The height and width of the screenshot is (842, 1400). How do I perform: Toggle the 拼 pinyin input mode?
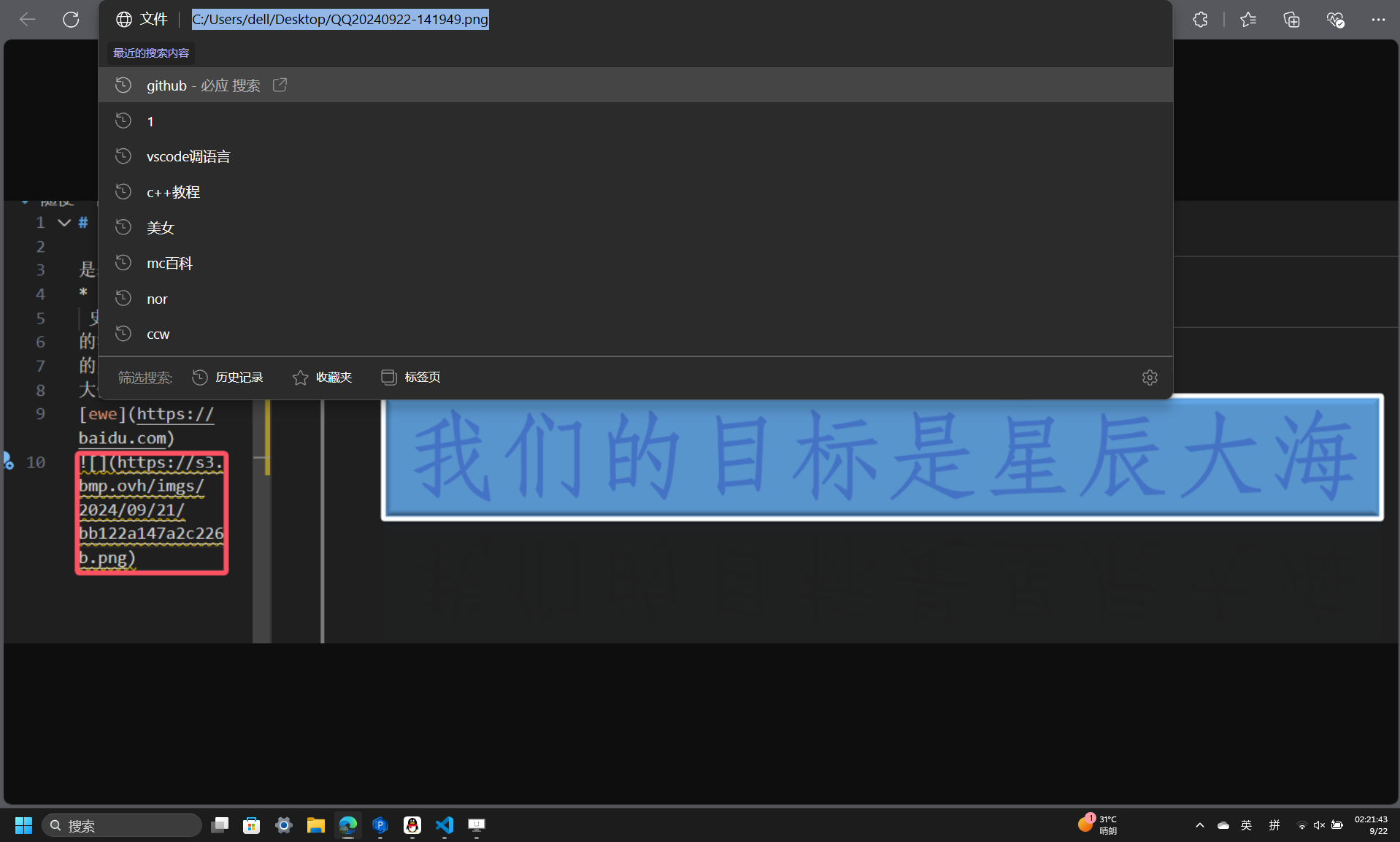pyautogui.click(x=1274, y=825)
